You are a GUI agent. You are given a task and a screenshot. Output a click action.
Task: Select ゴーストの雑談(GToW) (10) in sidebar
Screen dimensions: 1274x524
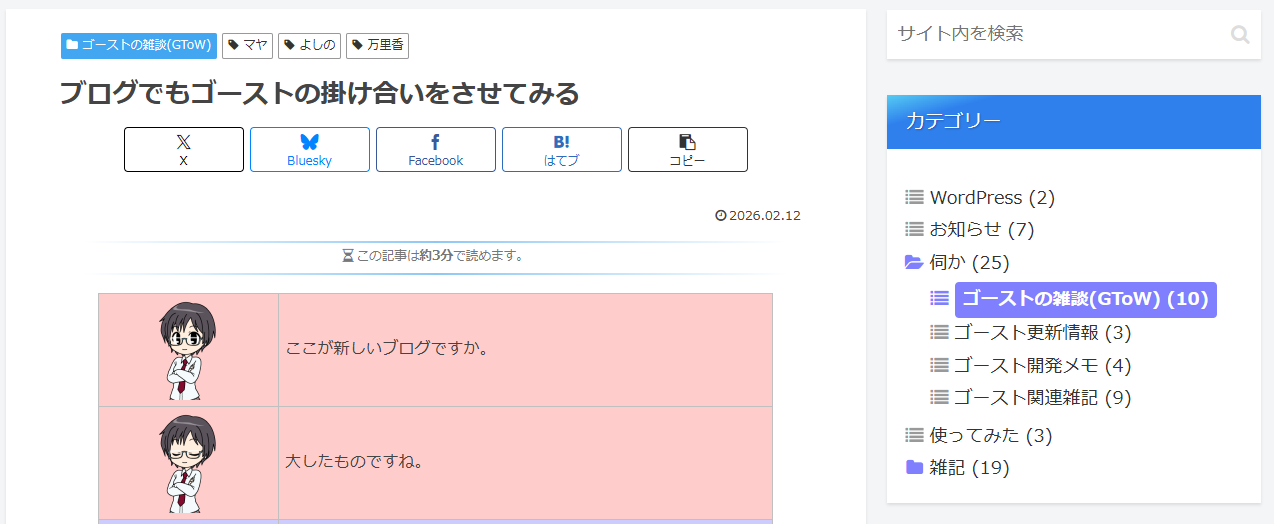1085,299
